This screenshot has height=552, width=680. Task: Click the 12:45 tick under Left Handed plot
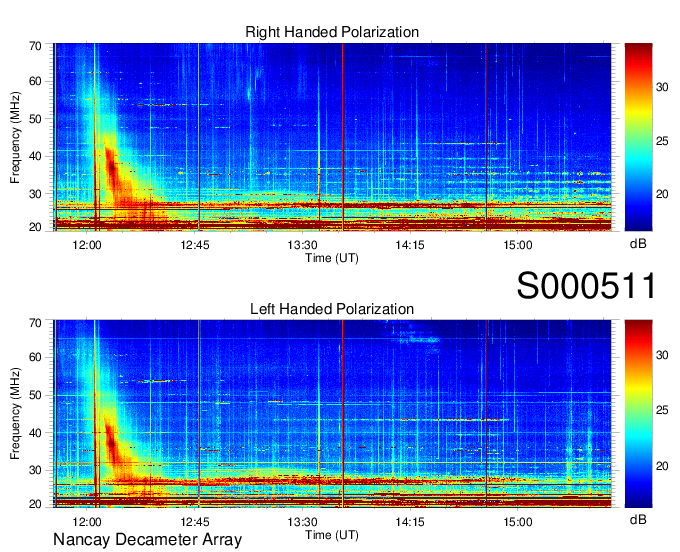(x=195, y=522)
